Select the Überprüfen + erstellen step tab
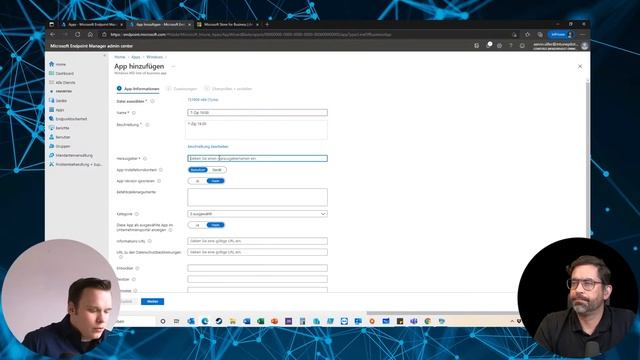This screenshot has height=360, width=640. (228, 89)
